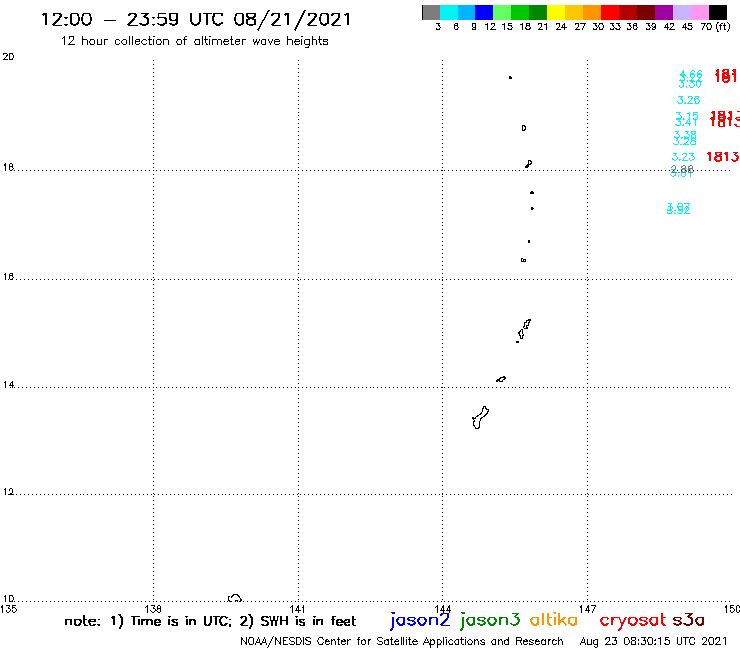
Task: Click the red cryosat satellite label
Action: click(x=633, y=620)
